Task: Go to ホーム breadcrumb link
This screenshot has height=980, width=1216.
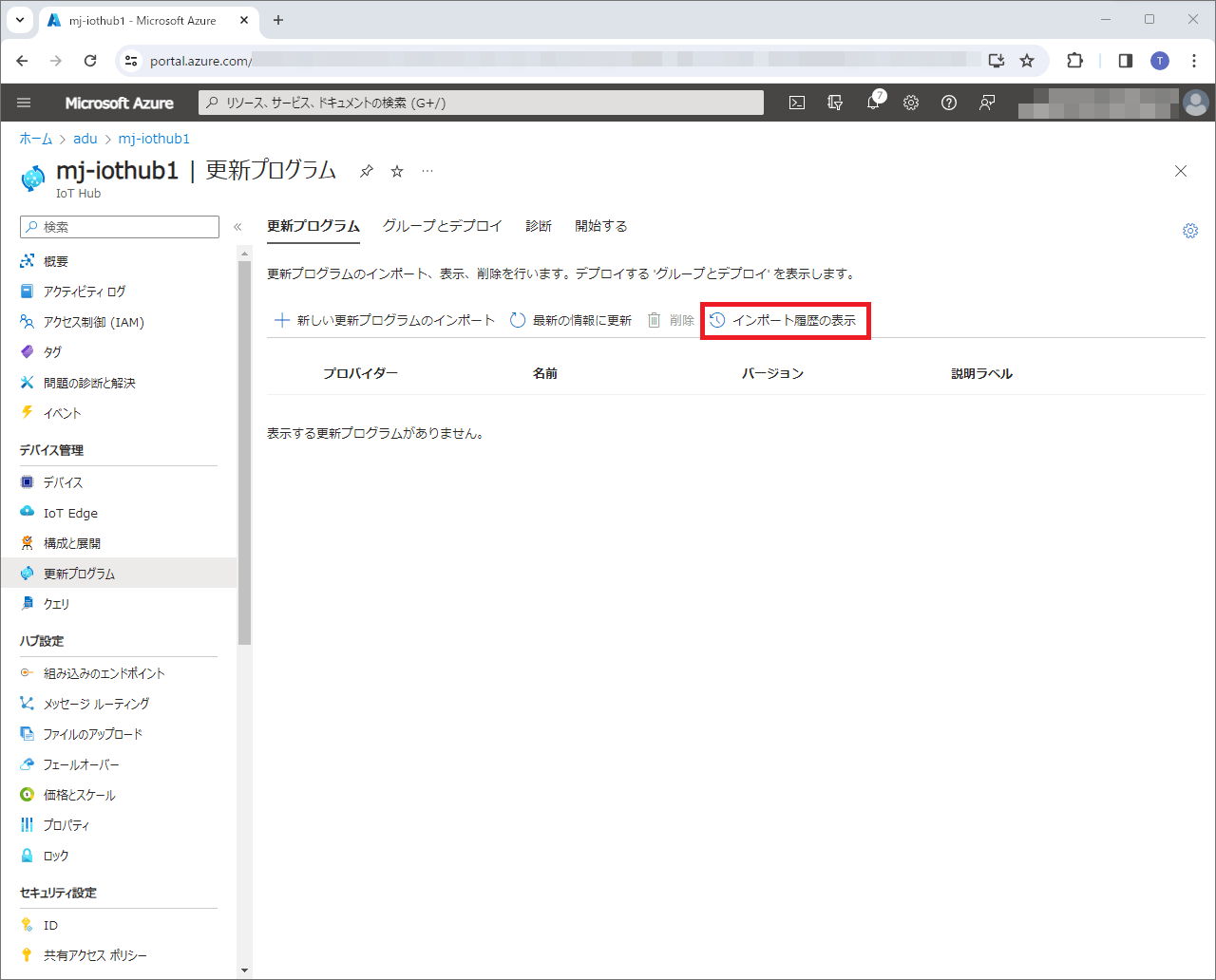Action: (36, 139)
